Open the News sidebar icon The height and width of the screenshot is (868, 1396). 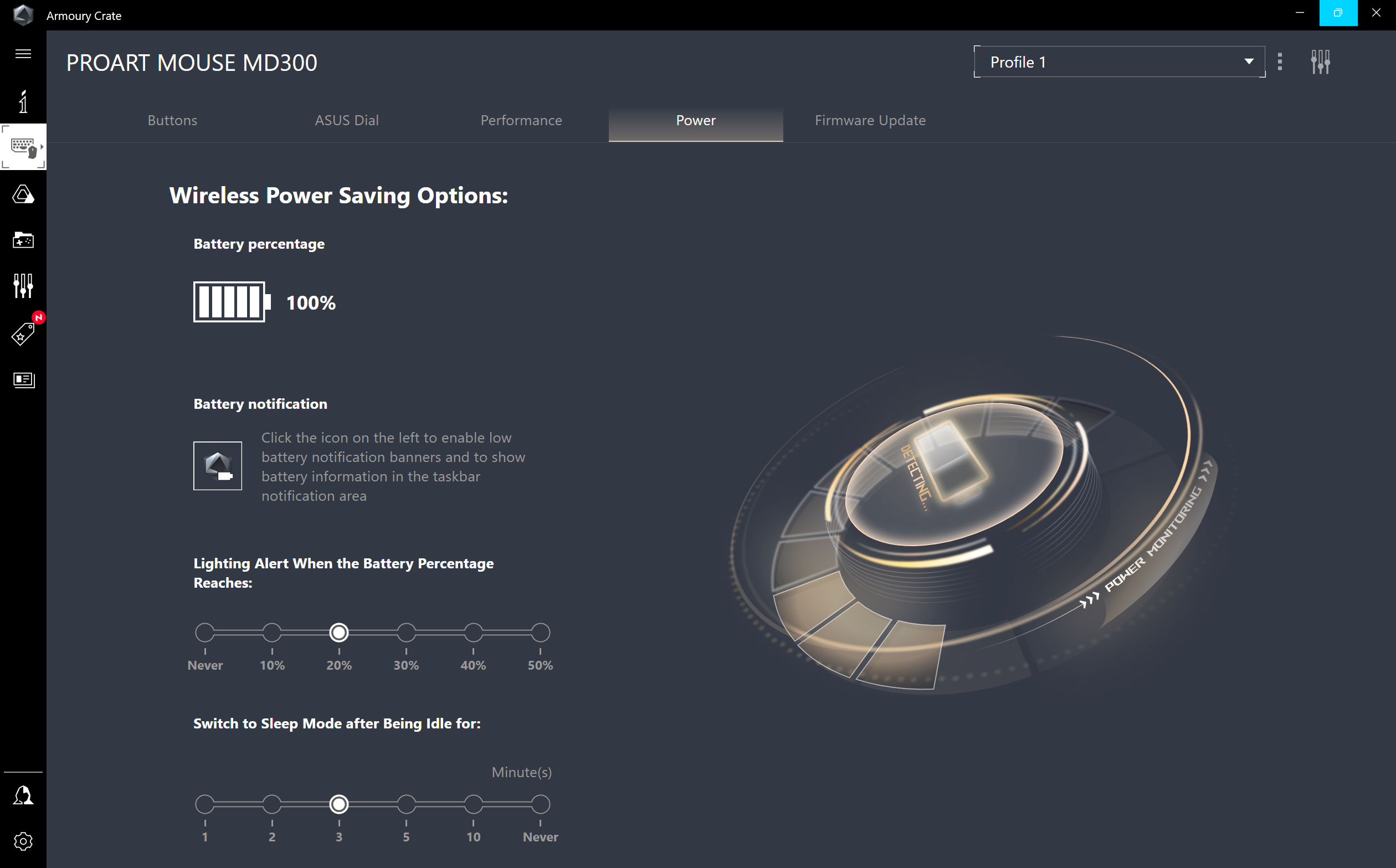(23, 379)
